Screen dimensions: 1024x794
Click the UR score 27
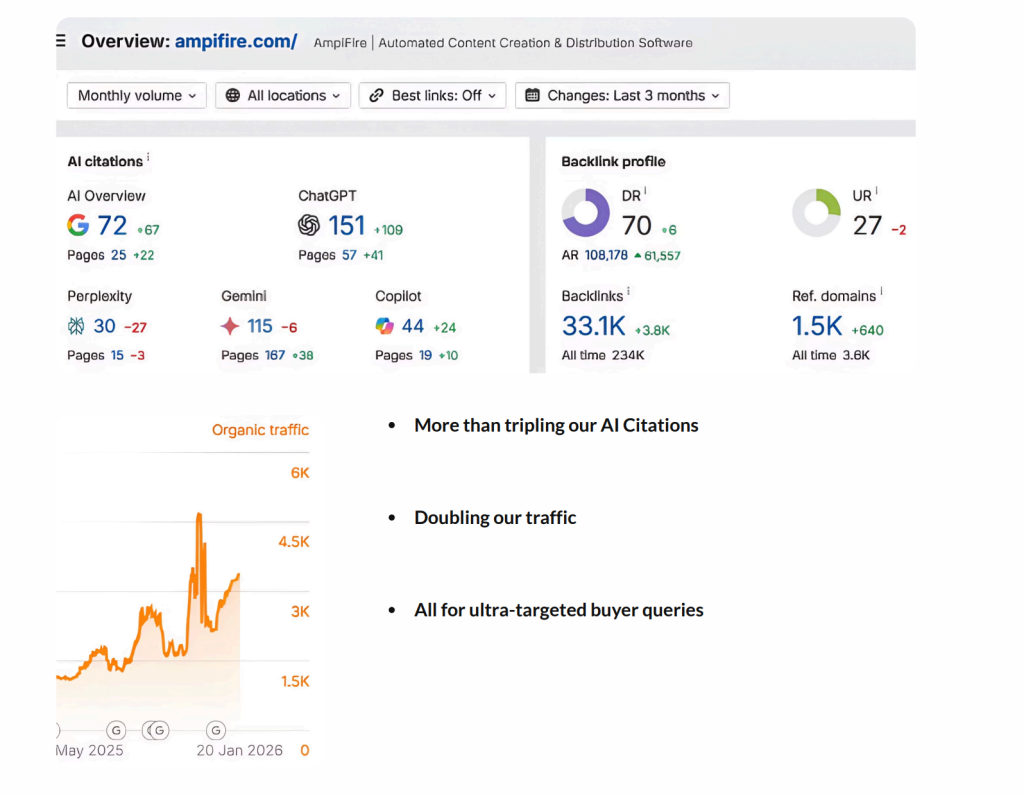click(867, 226)
